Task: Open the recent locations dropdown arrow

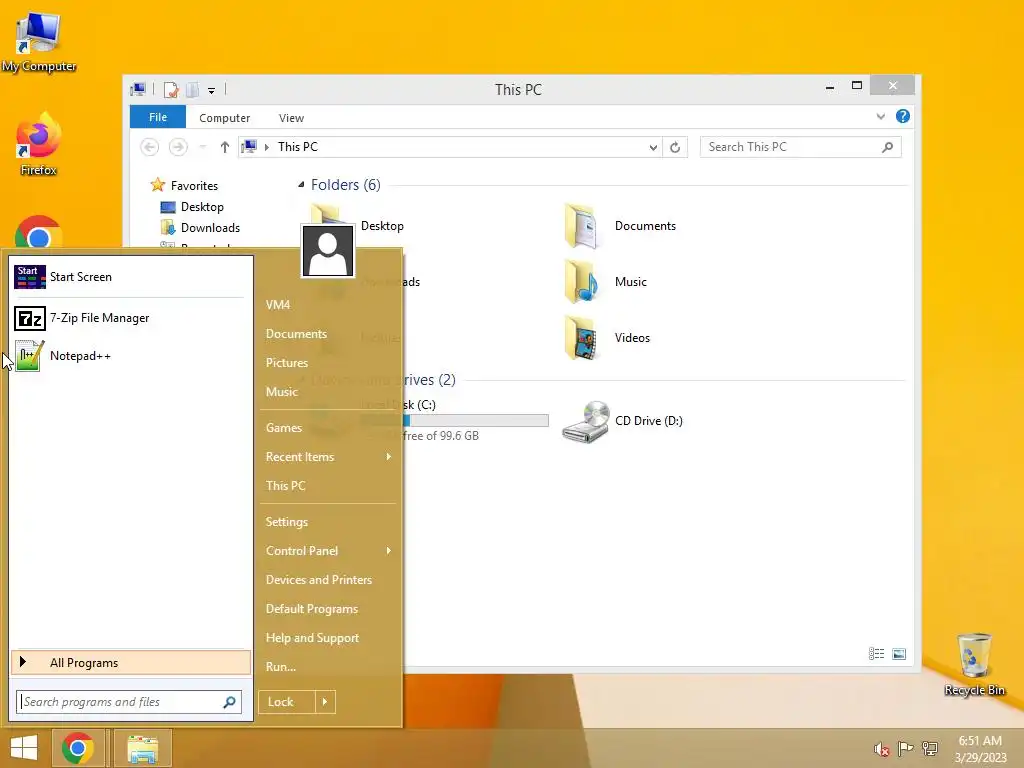Action: click(x=202, y=148)
